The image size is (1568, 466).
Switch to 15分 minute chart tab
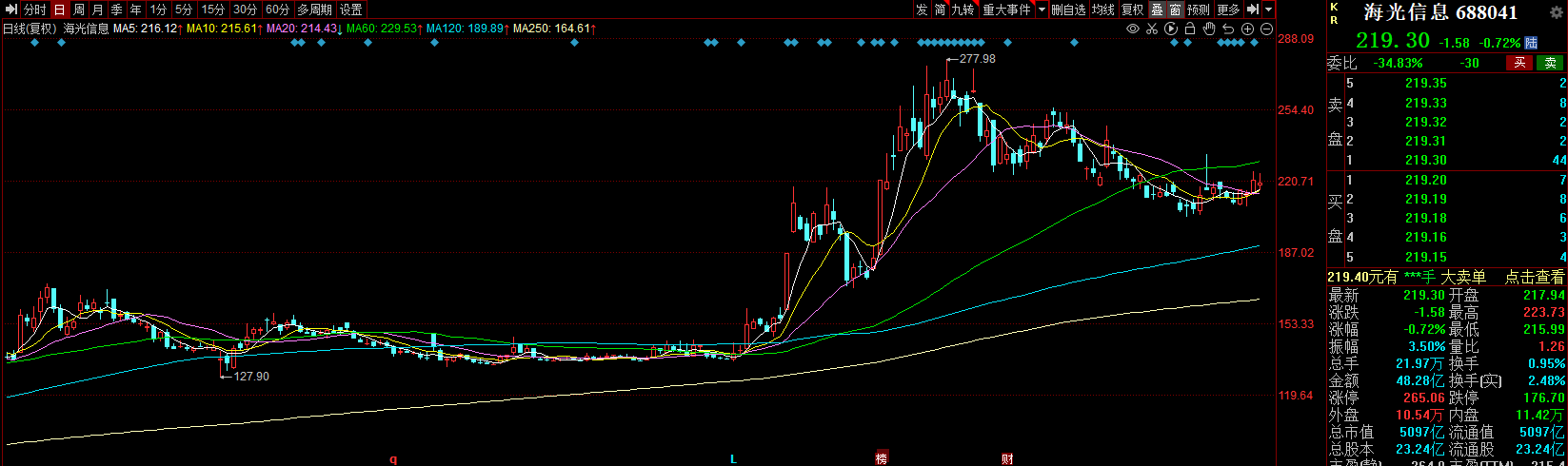click(x=213, y=10)
